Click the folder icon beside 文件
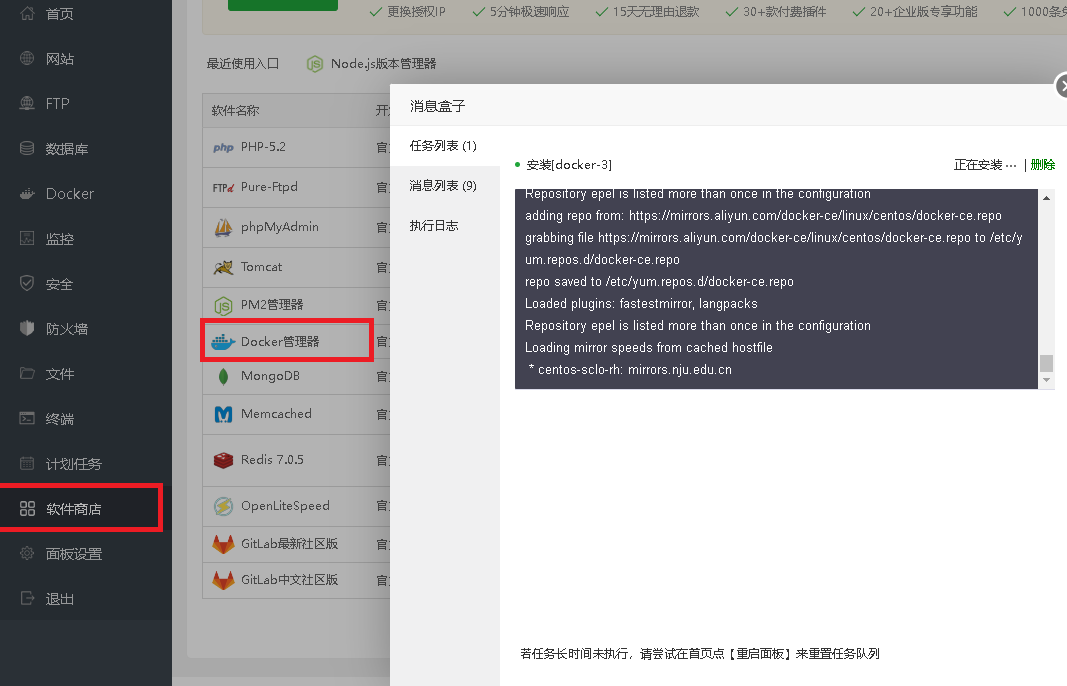The image size is (1067, 686). click(27, 374)
